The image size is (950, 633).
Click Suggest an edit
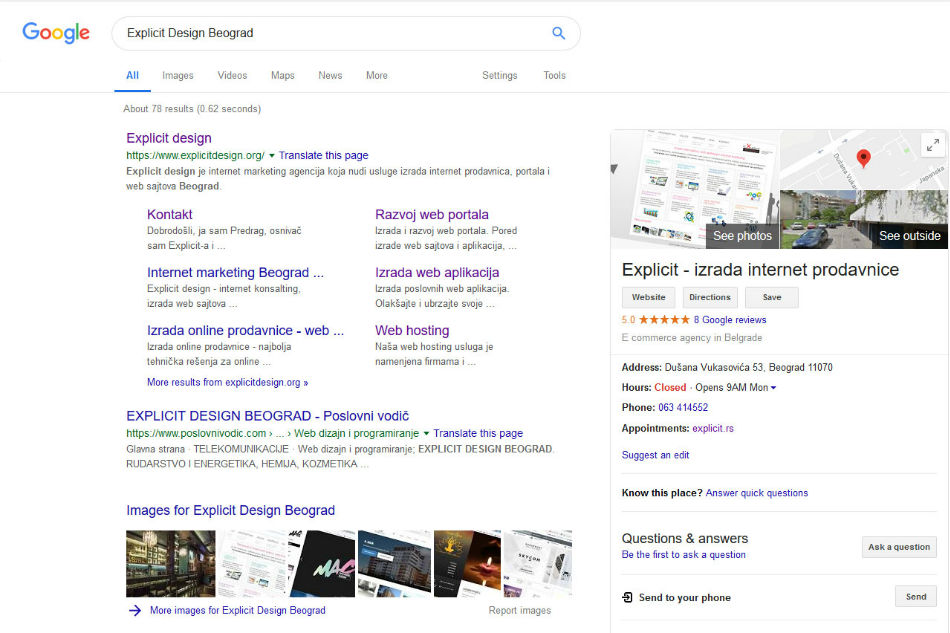click(655, 455)
